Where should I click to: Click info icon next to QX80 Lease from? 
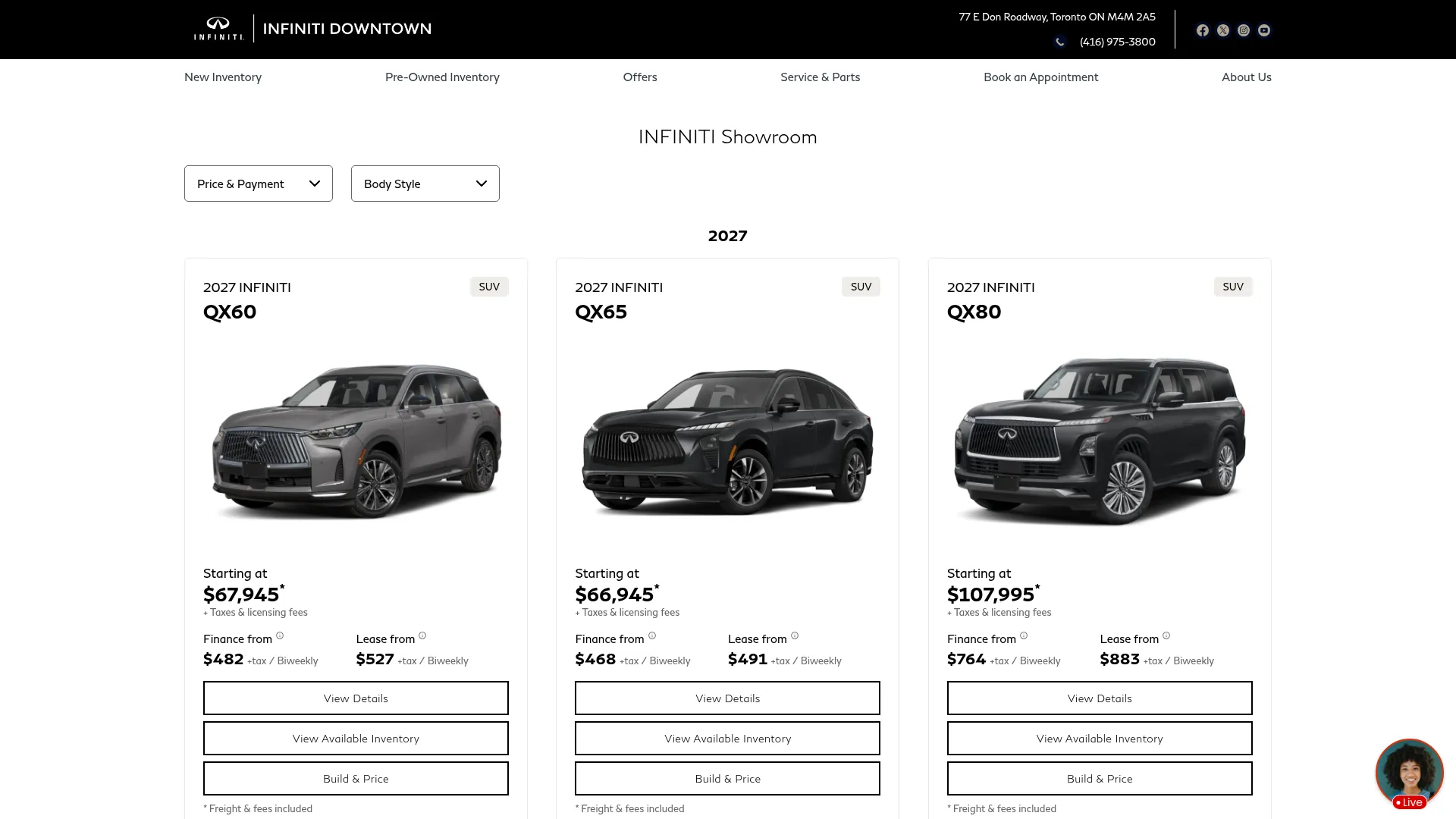[x=1166, y=635]
